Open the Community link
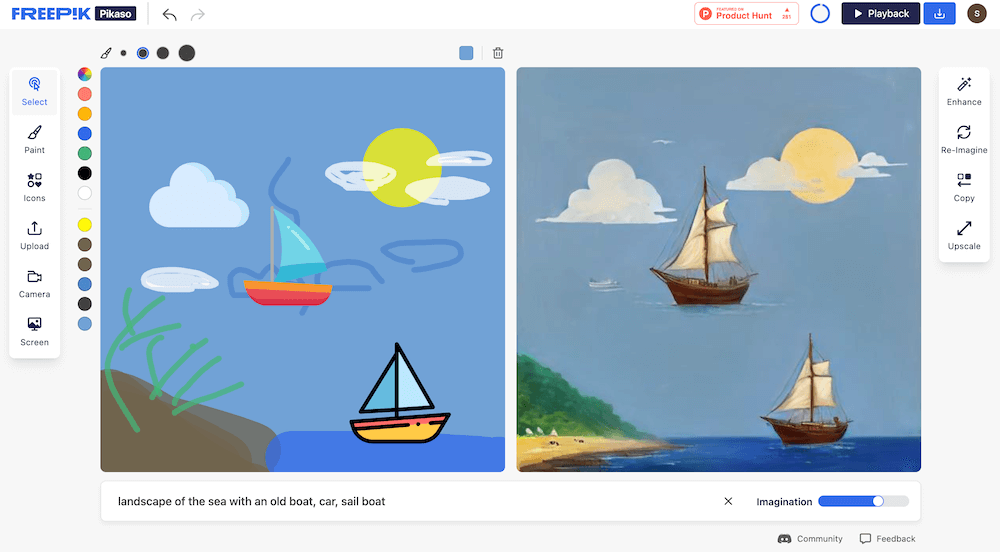This screenshot has width=1000, height=552. [810, 539]
